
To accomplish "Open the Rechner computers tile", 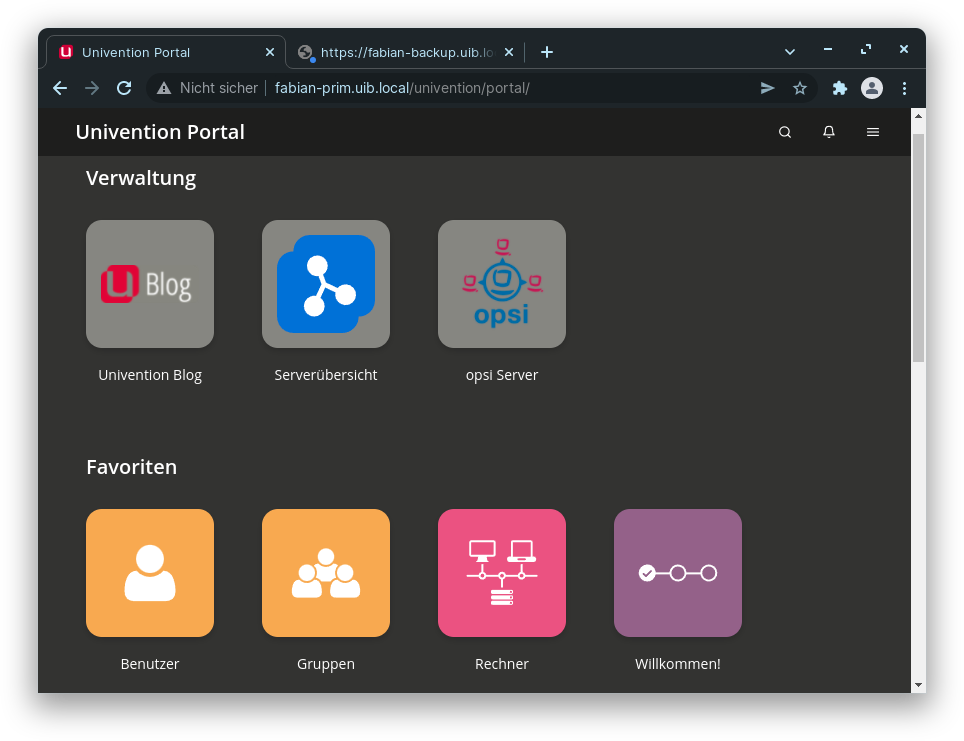I will point(502,573).
